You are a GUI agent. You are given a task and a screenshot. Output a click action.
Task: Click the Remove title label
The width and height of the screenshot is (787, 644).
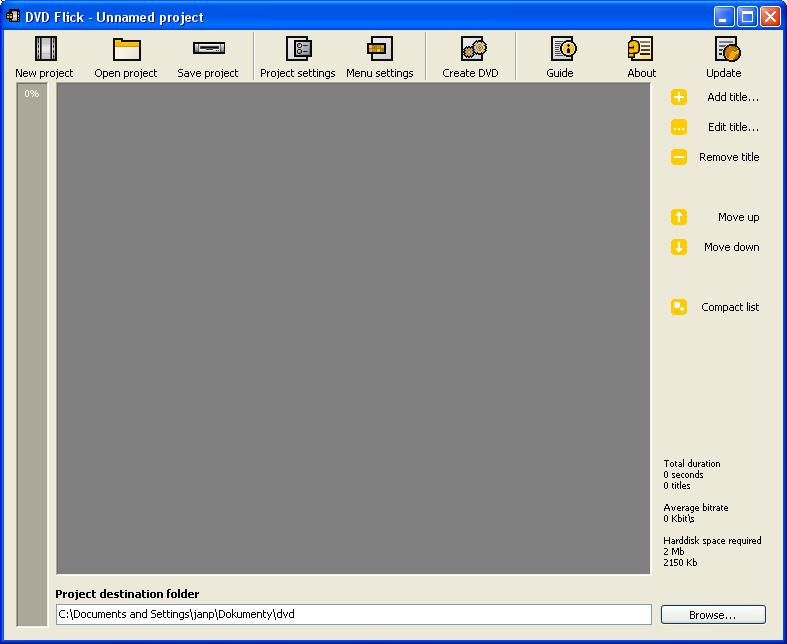tap(729, 157)
